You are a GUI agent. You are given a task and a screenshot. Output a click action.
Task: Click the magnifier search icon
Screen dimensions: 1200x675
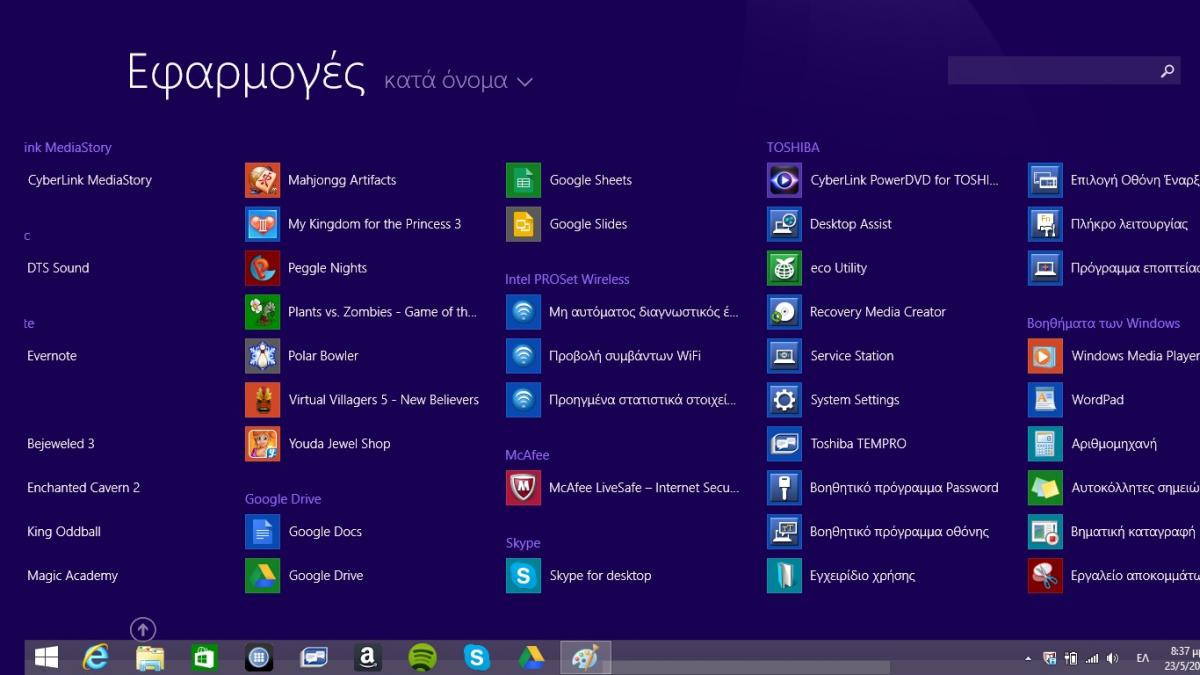(x=1167, y=71)
